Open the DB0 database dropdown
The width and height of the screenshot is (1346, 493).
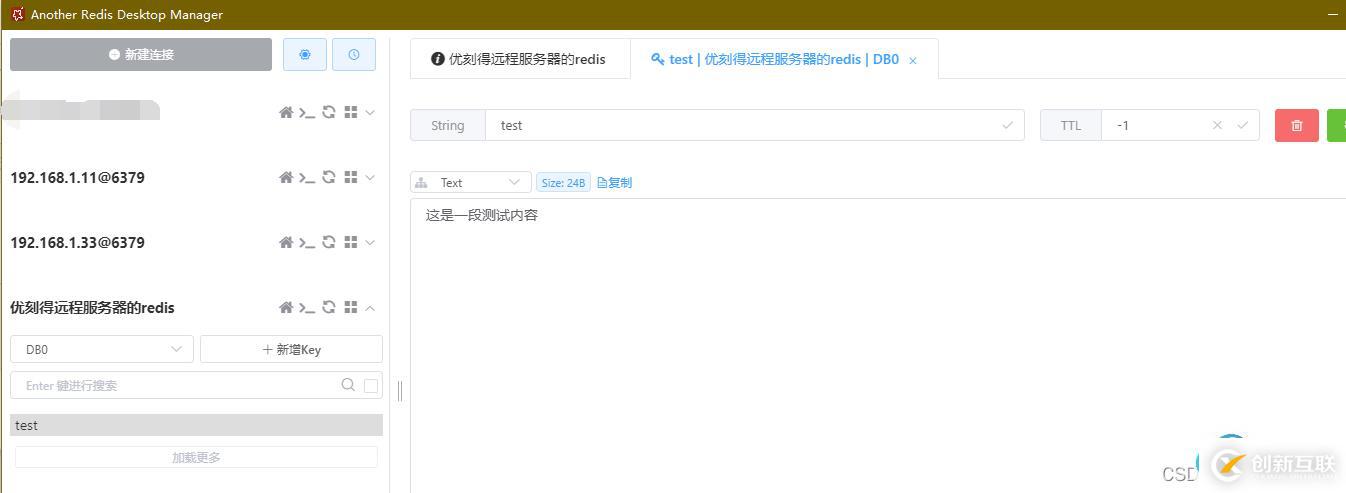(102, 349)
